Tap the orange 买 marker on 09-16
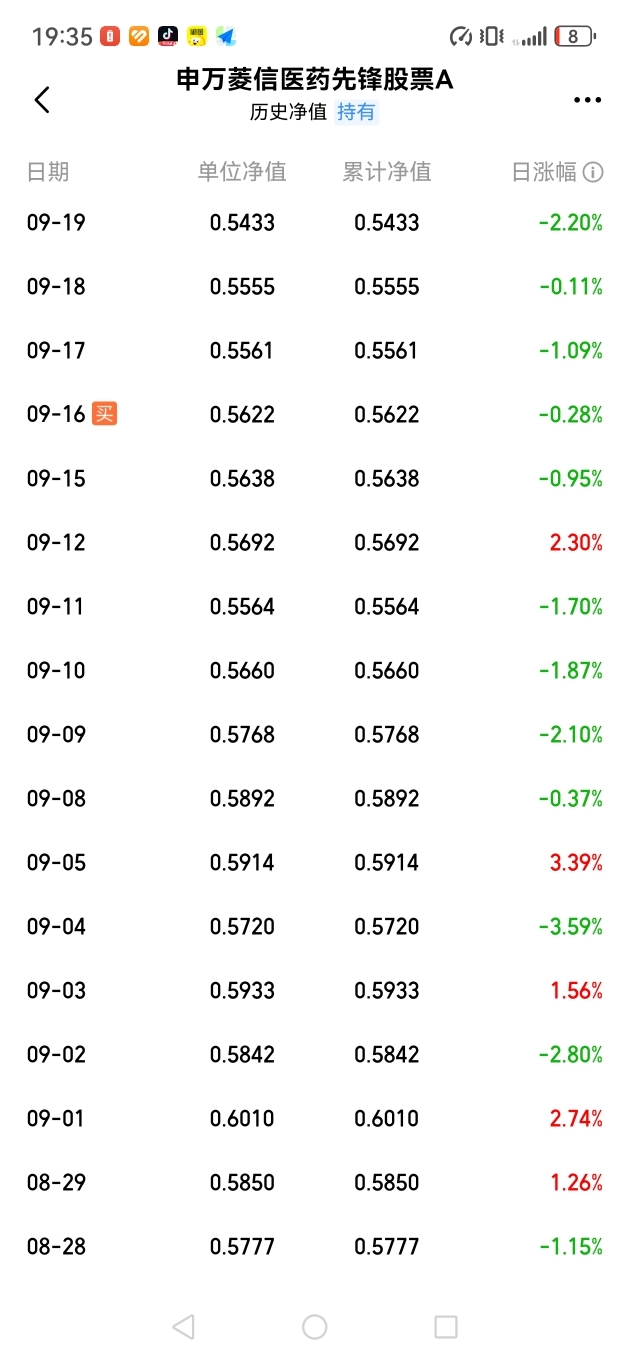630x1360 pixels. tap(104, 413)
